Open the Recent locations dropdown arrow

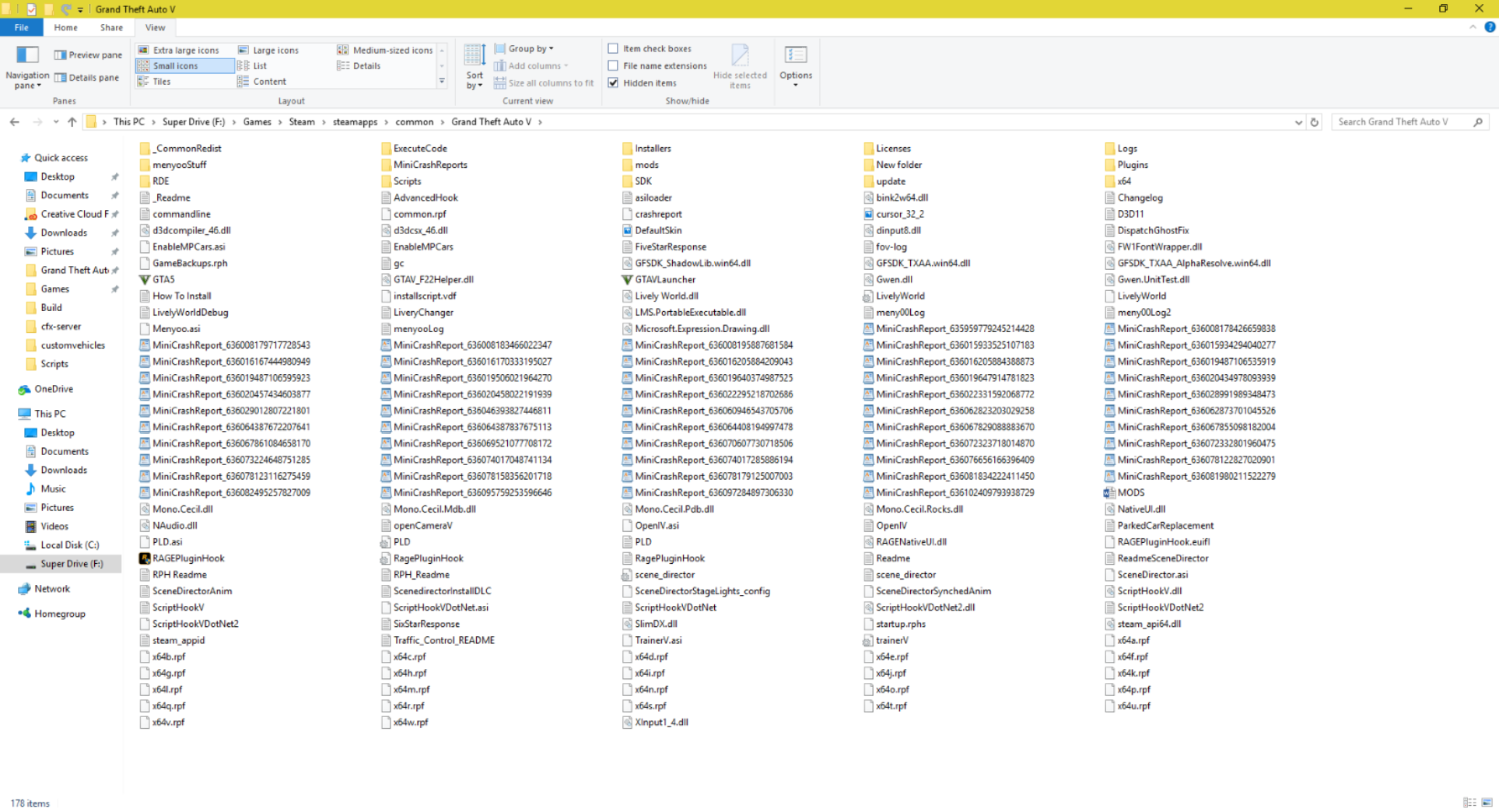(56, 122)
